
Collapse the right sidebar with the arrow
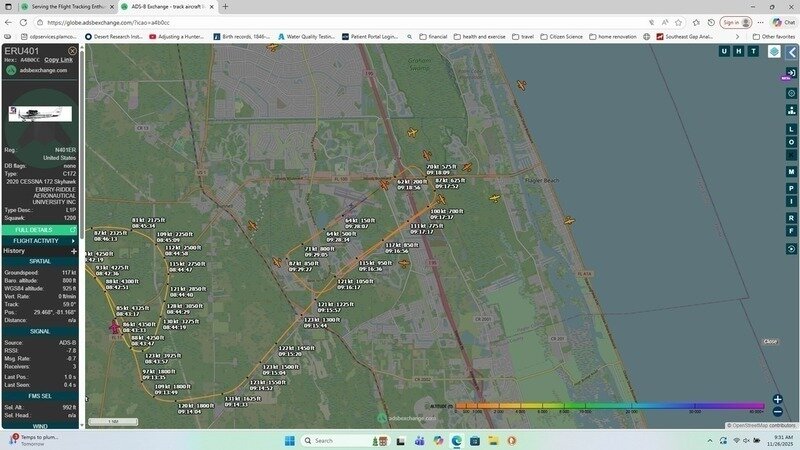(791, 51)
